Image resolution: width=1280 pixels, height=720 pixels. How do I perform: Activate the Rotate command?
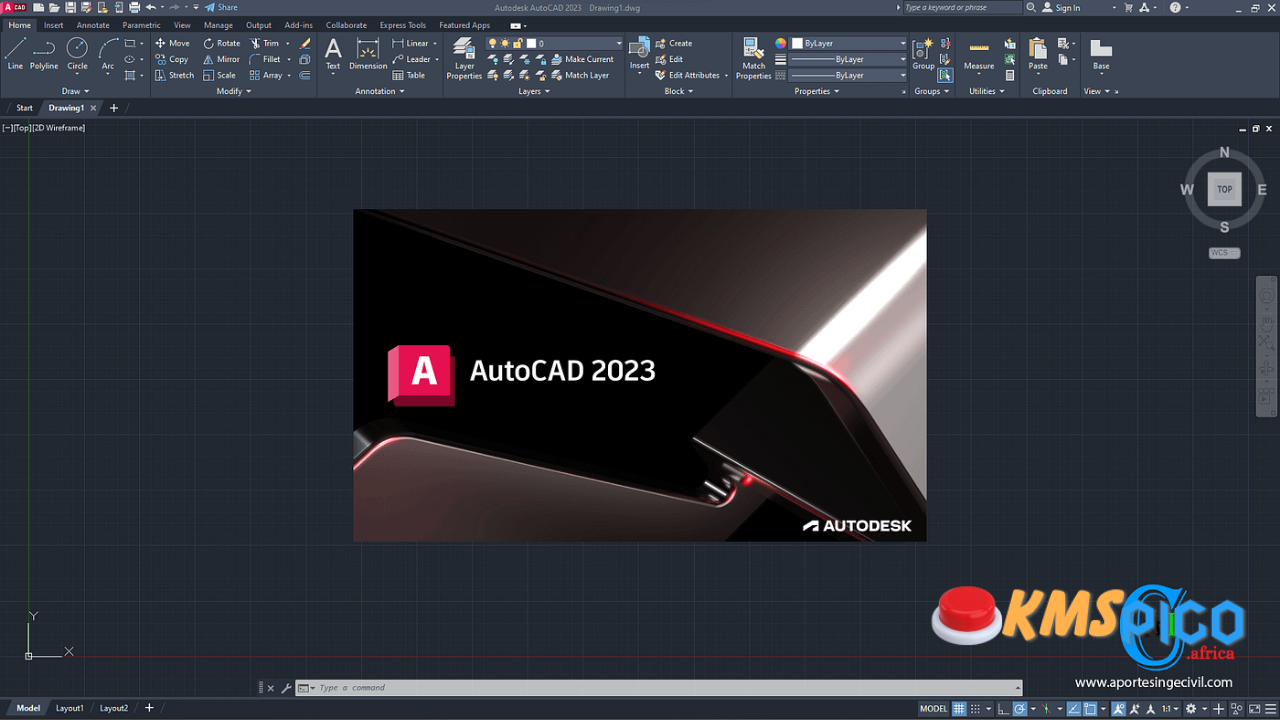click(x=222, y=43)
